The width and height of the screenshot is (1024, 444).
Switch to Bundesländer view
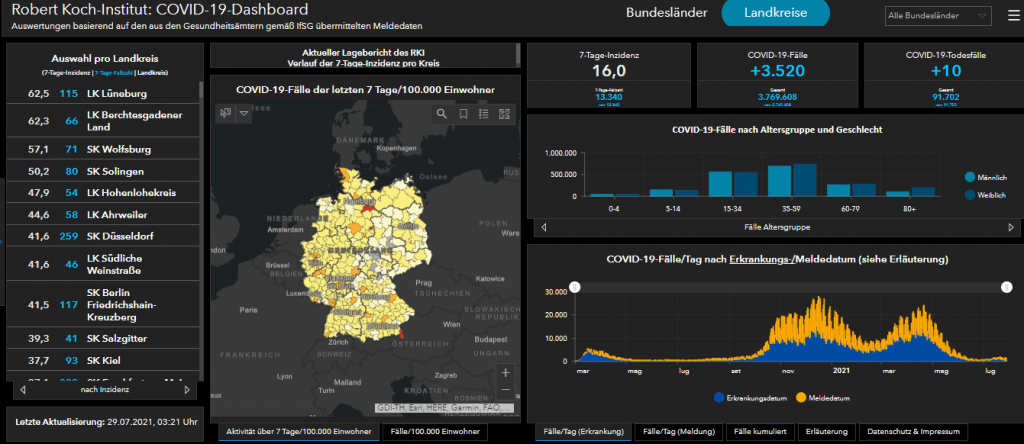(666, 12)
